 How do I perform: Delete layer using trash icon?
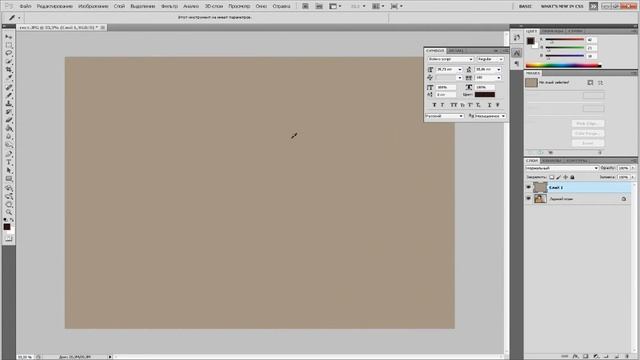tap(627, 356)
